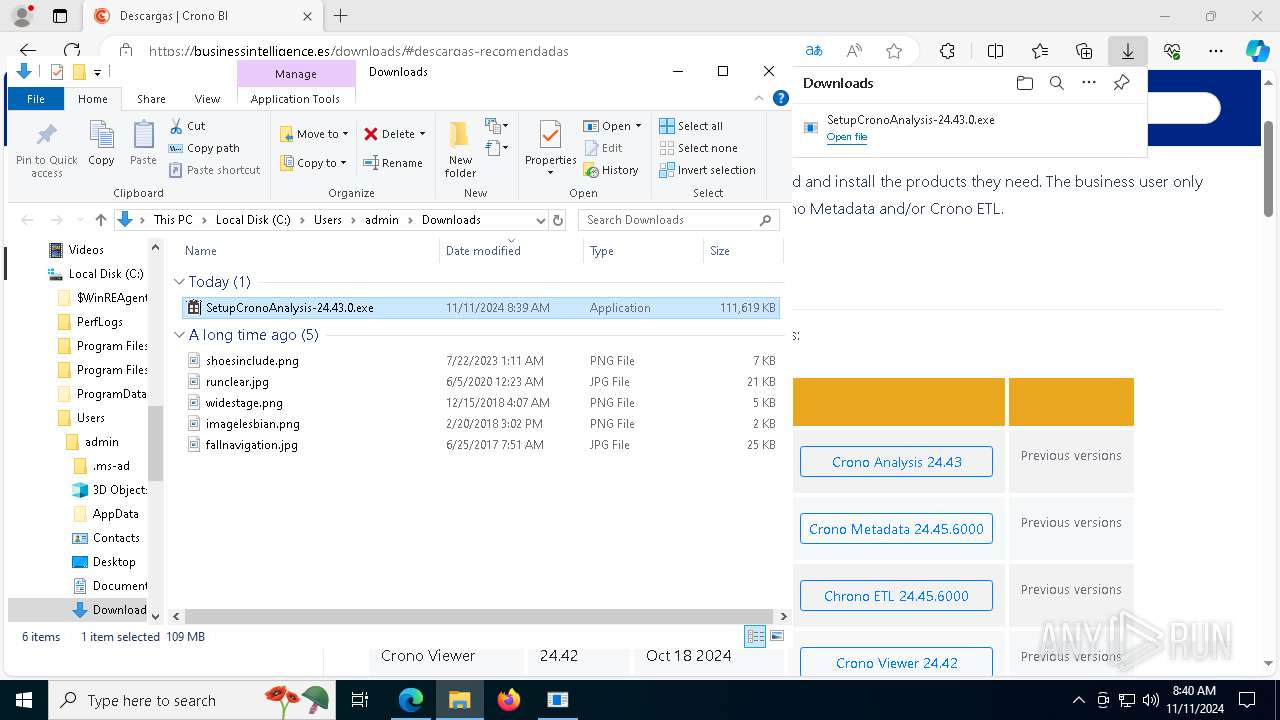Create a New folder from ribbon
The image size is (1280, 720).
pos(460,150)
